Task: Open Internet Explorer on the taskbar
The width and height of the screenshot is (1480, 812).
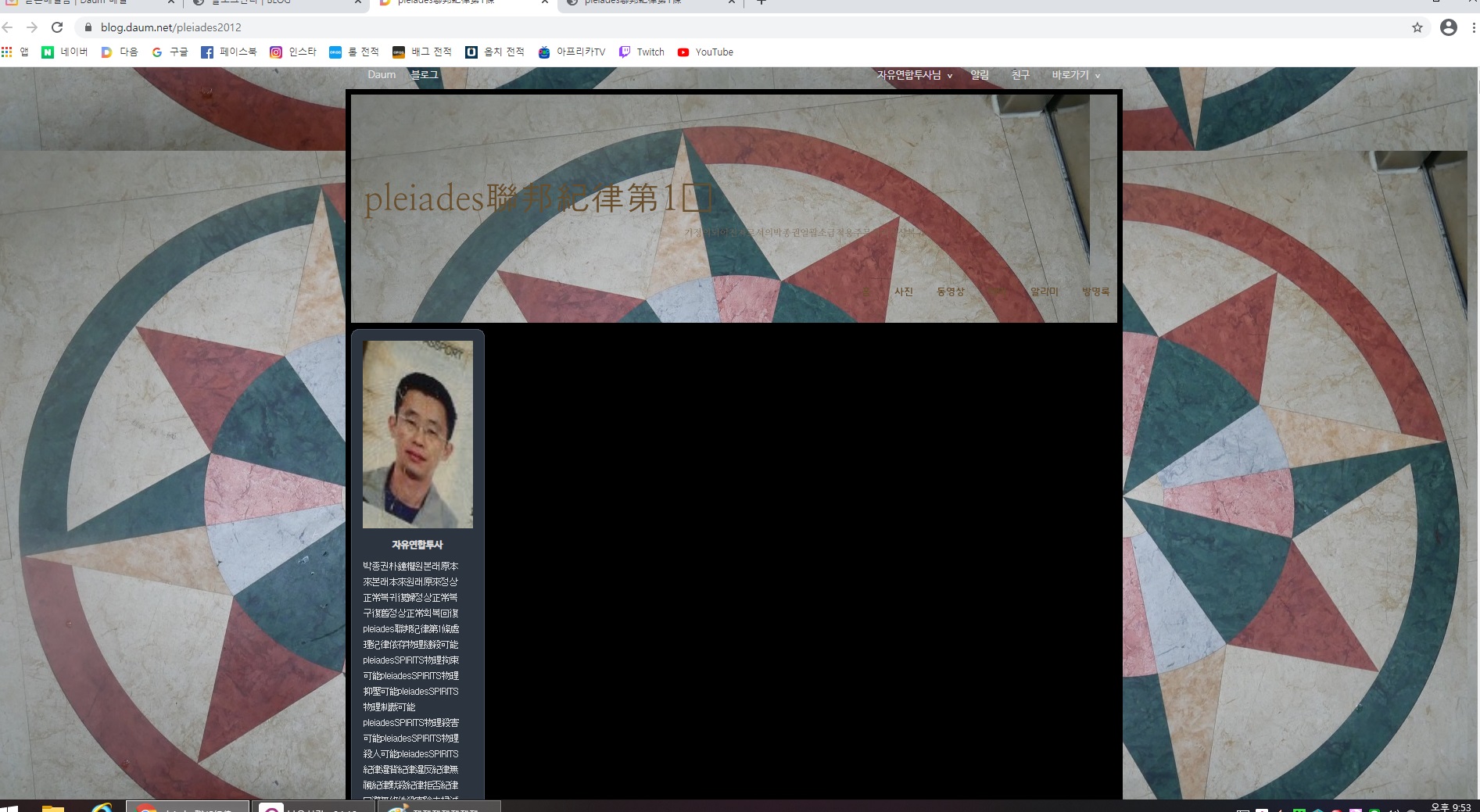Action: coord(102,807)
